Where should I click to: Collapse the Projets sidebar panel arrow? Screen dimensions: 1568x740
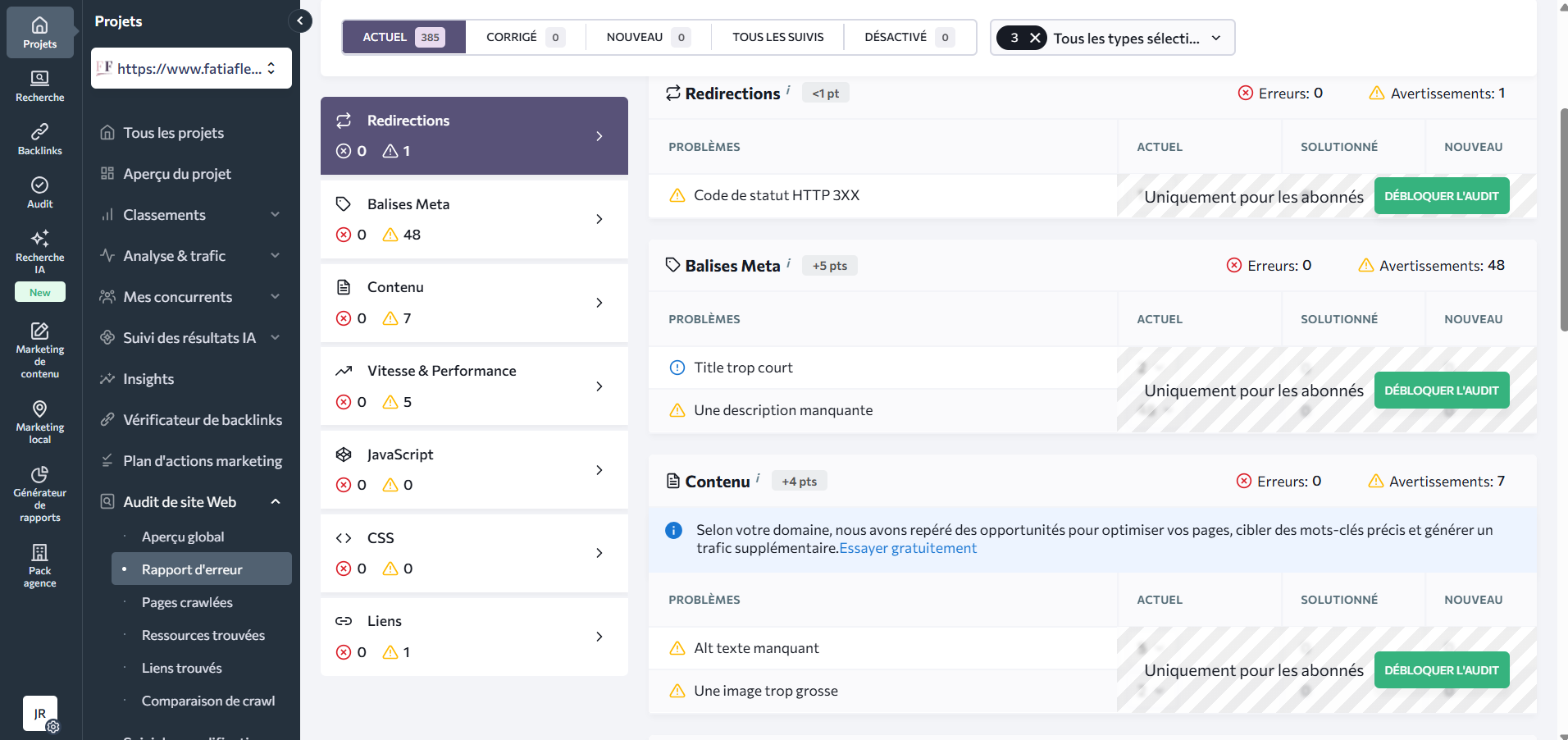[x=300, y=21]
